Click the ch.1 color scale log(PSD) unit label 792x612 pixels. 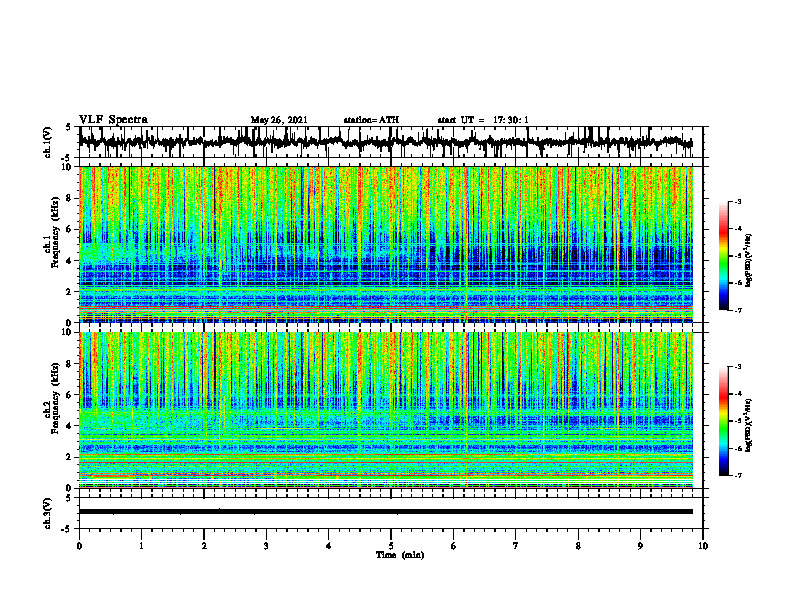click(749, 261)
